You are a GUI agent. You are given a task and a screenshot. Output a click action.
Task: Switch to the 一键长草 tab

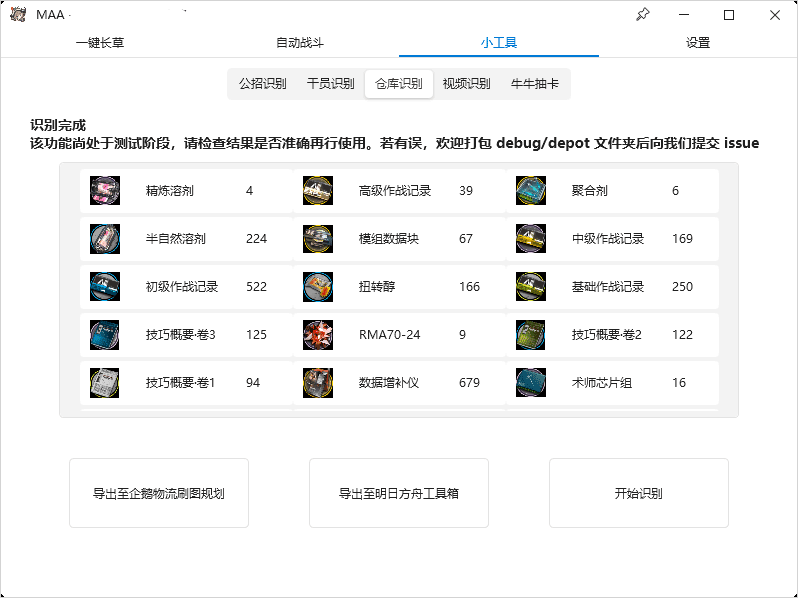pos(100,43)
